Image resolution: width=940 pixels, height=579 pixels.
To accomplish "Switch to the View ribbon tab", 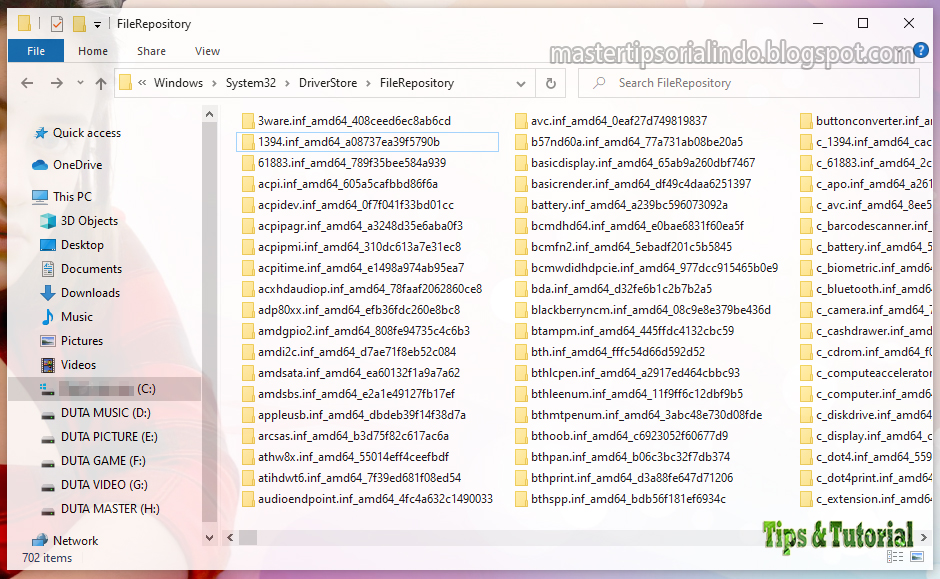I will (x=207, y=50).
